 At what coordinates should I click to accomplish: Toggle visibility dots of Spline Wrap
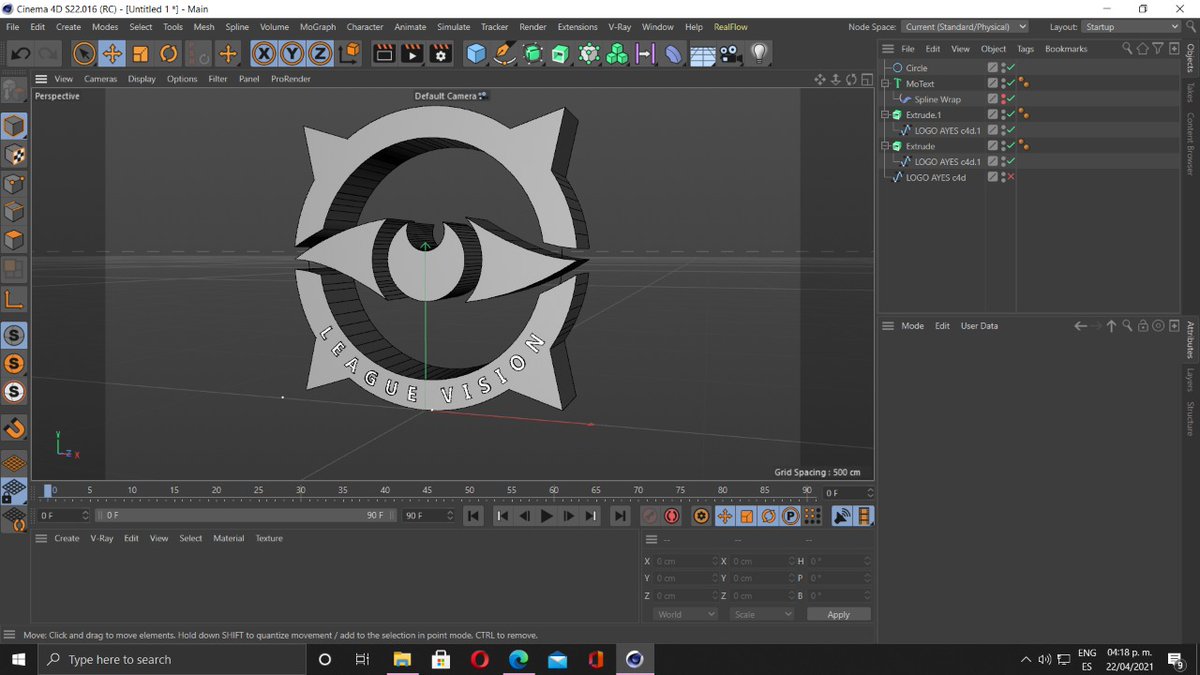[1003, 99]
